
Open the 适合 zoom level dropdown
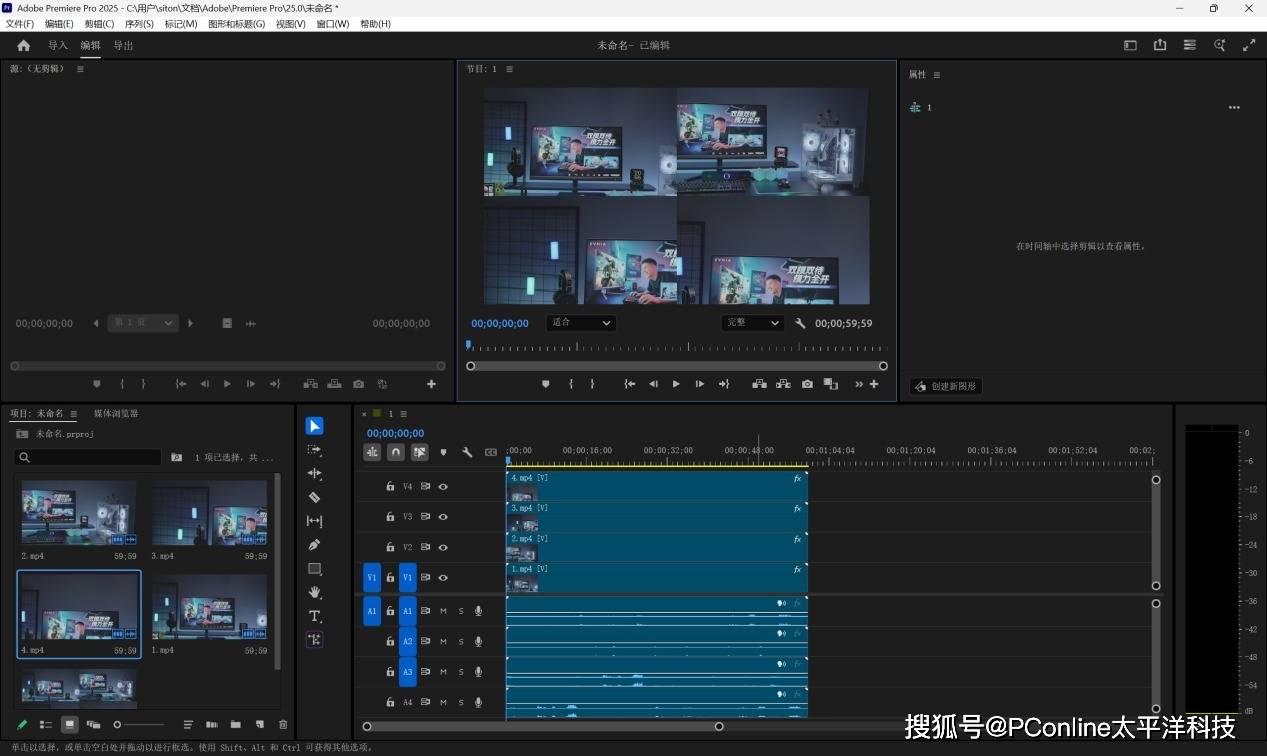coord(581,323)
